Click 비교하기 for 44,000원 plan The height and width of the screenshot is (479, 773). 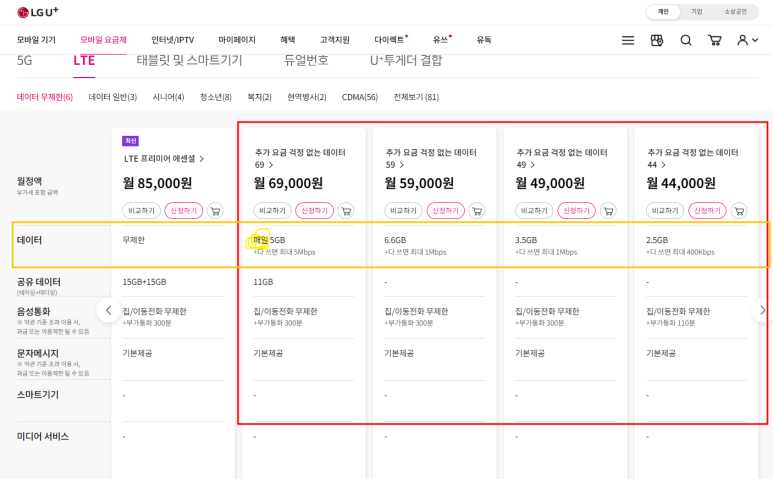665,211
